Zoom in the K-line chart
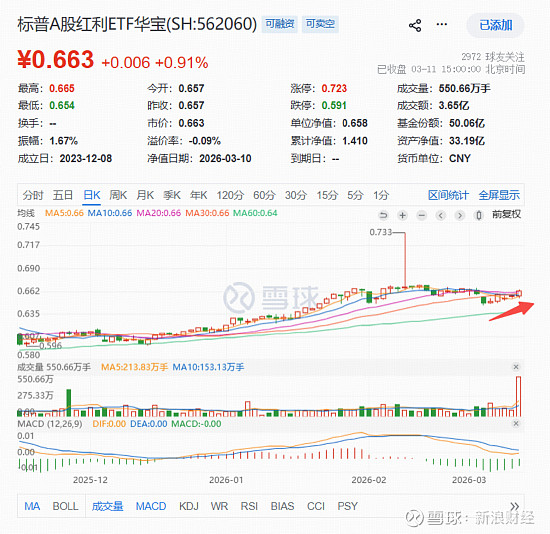The image size is (550, 534). point(403,215)
